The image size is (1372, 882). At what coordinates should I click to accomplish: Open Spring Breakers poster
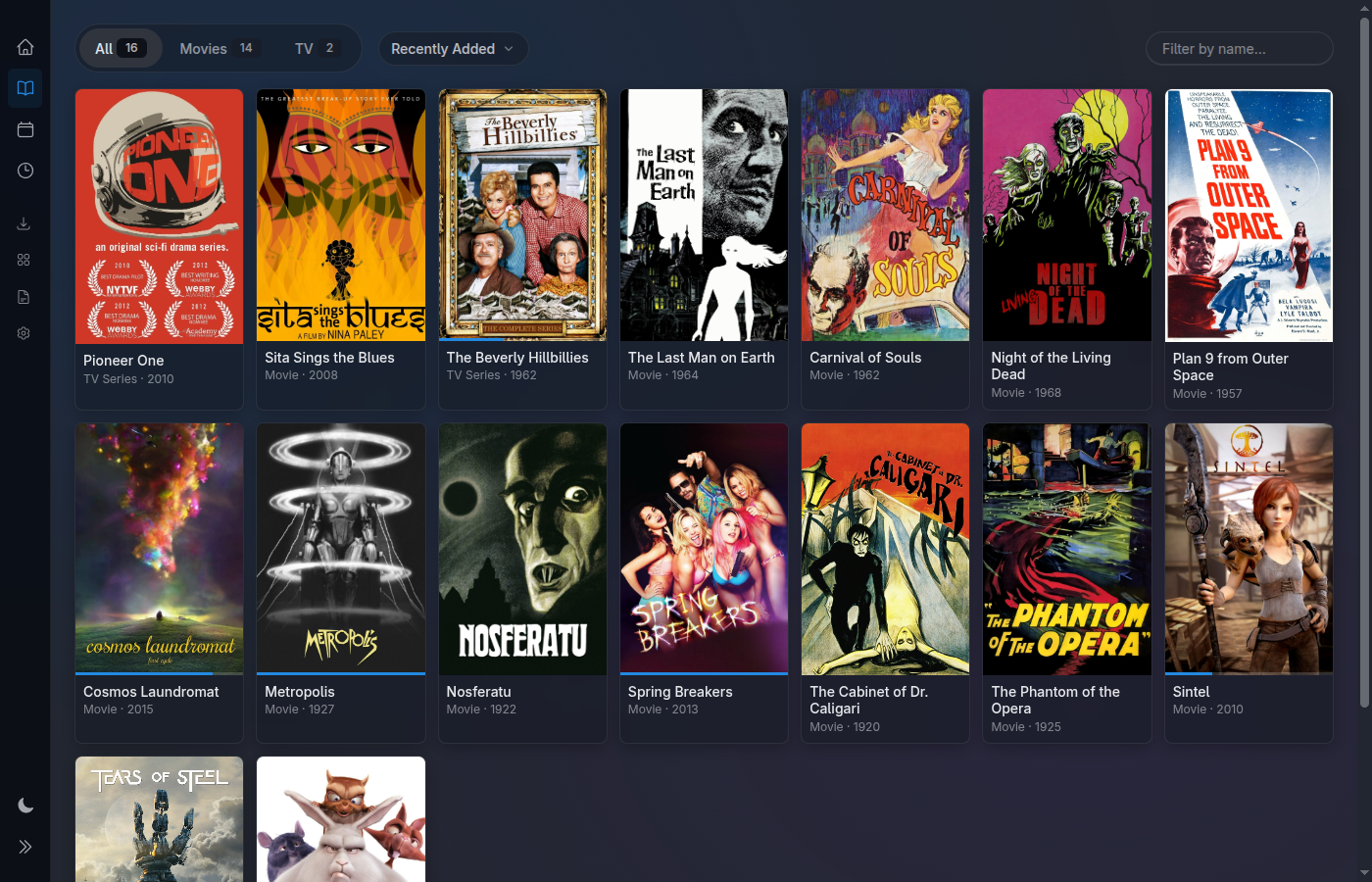[x=704, y=549]
